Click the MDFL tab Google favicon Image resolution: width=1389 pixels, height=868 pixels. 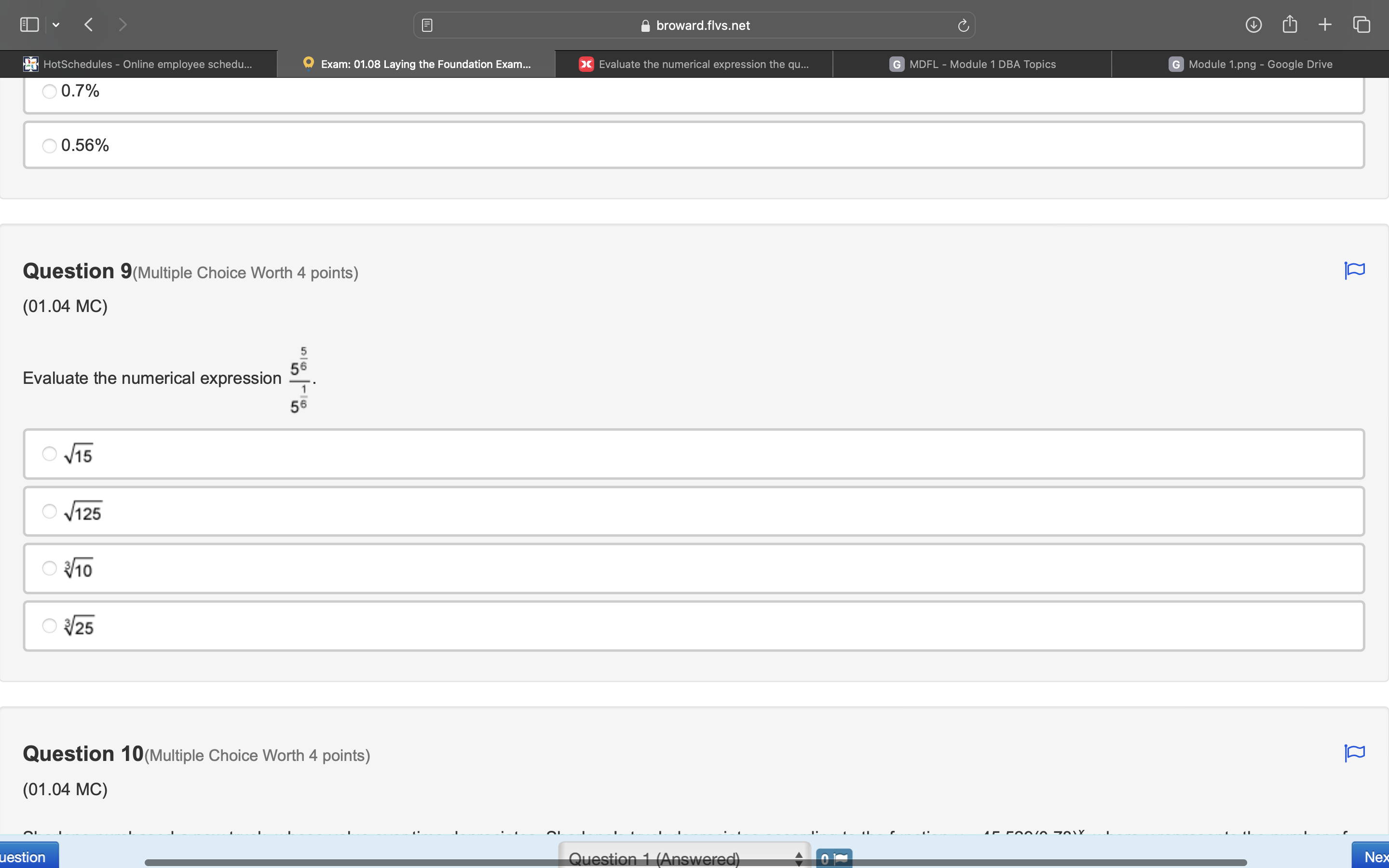click(x=897, y=64)
